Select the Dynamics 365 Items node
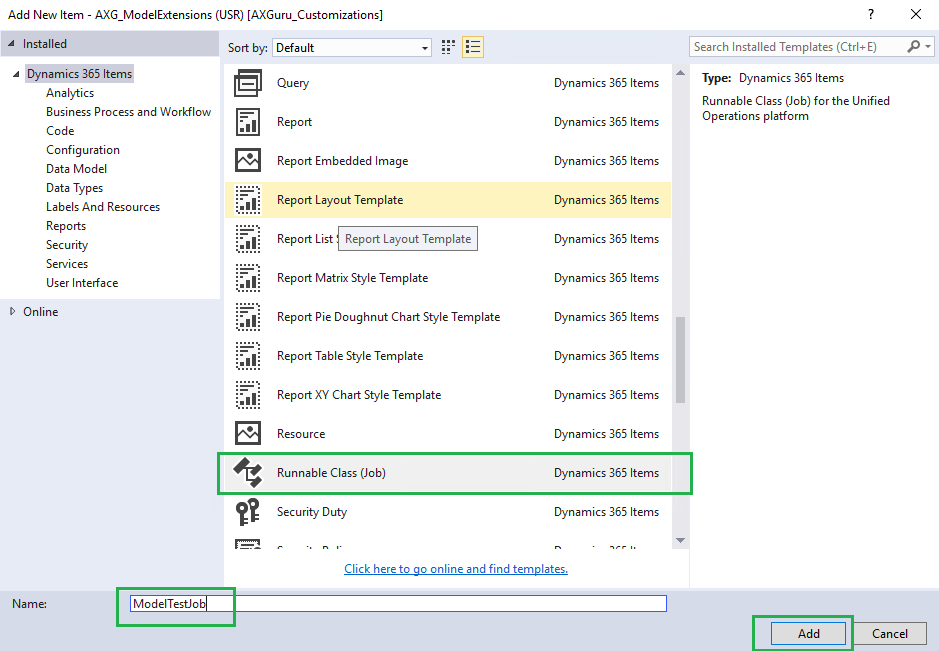This screenshot has height=651, width=939. [79, 74]
